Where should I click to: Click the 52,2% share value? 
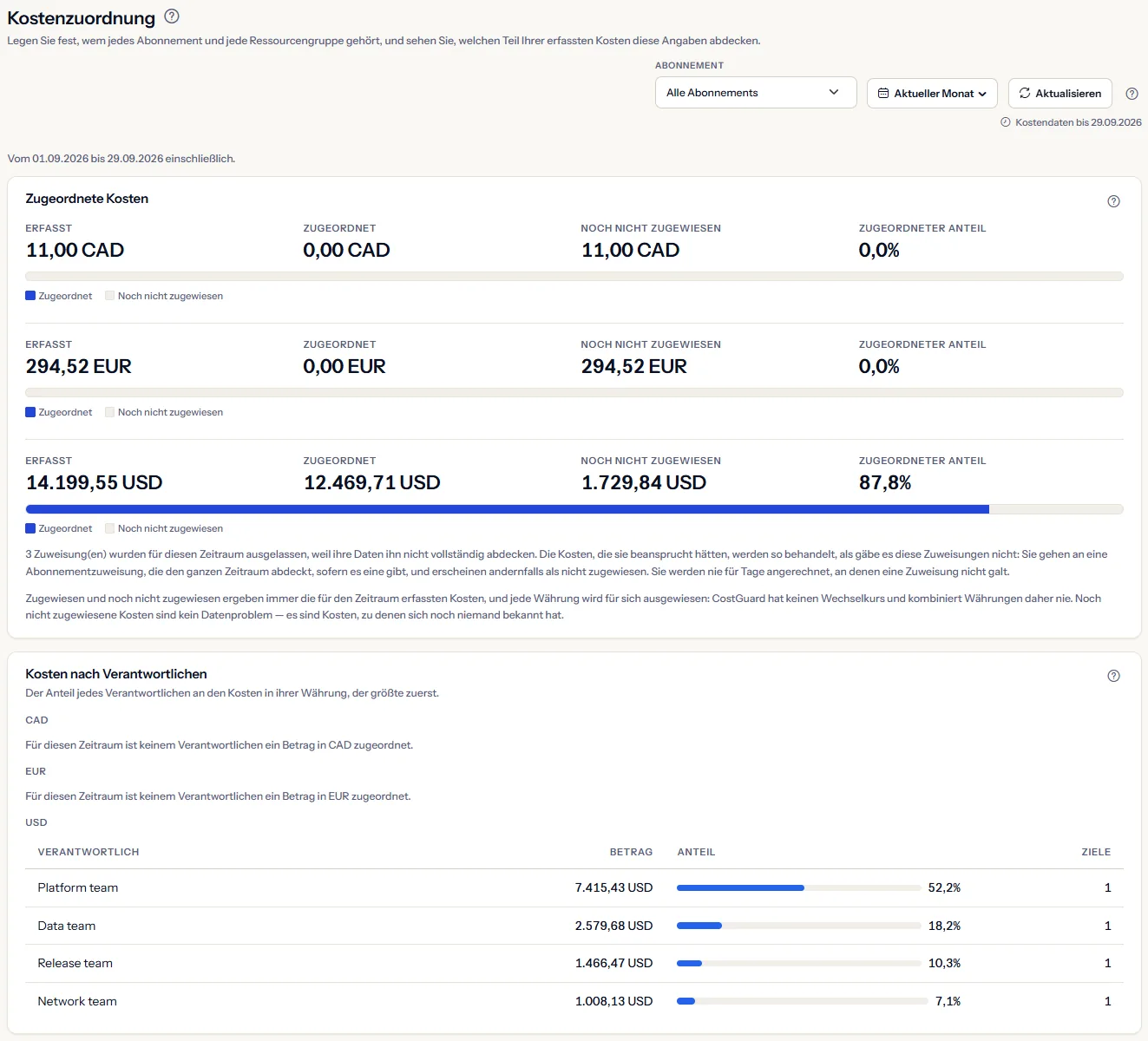(x=944, y=887)
